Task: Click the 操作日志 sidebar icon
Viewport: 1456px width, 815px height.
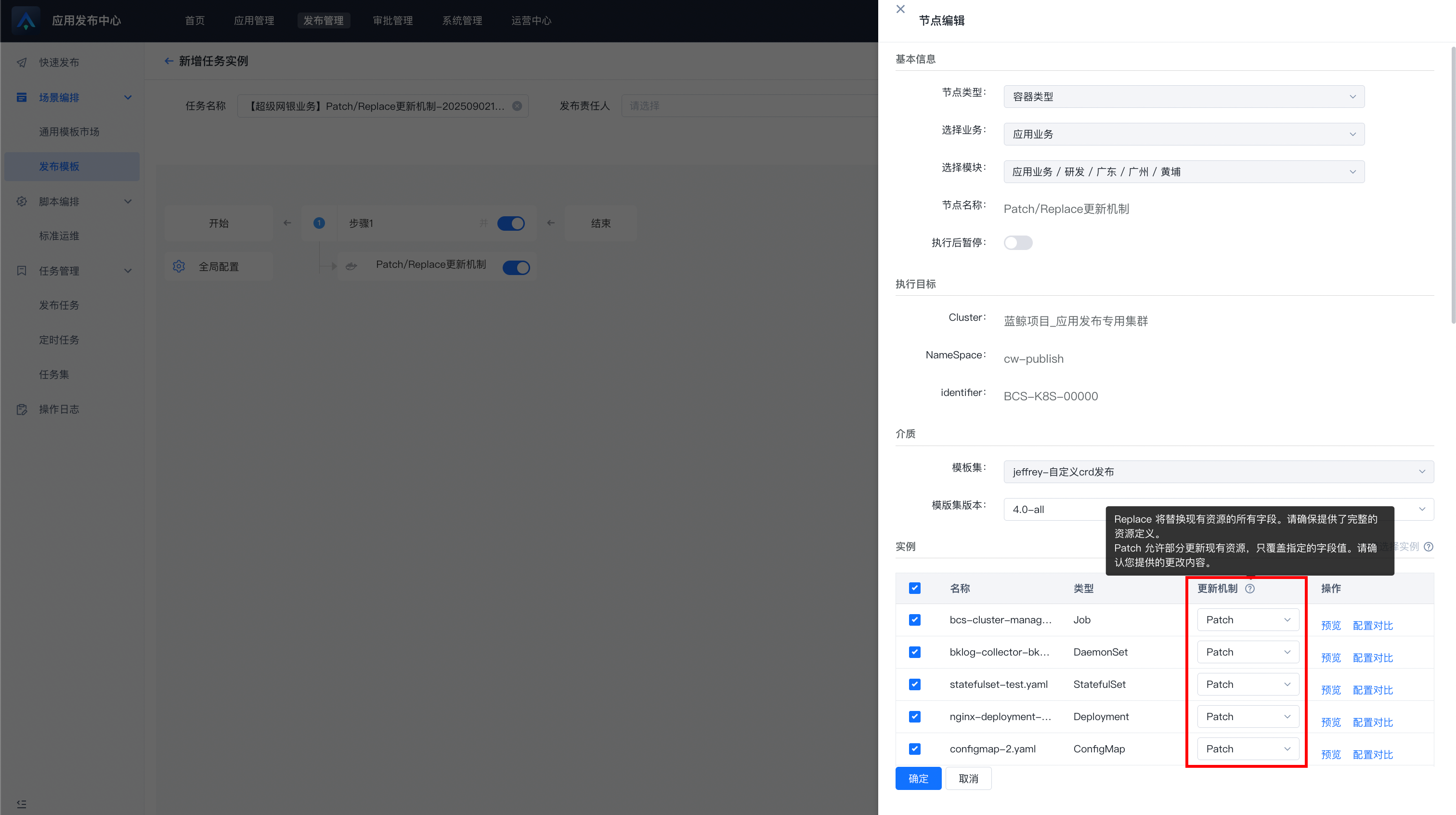Action: 22,409
